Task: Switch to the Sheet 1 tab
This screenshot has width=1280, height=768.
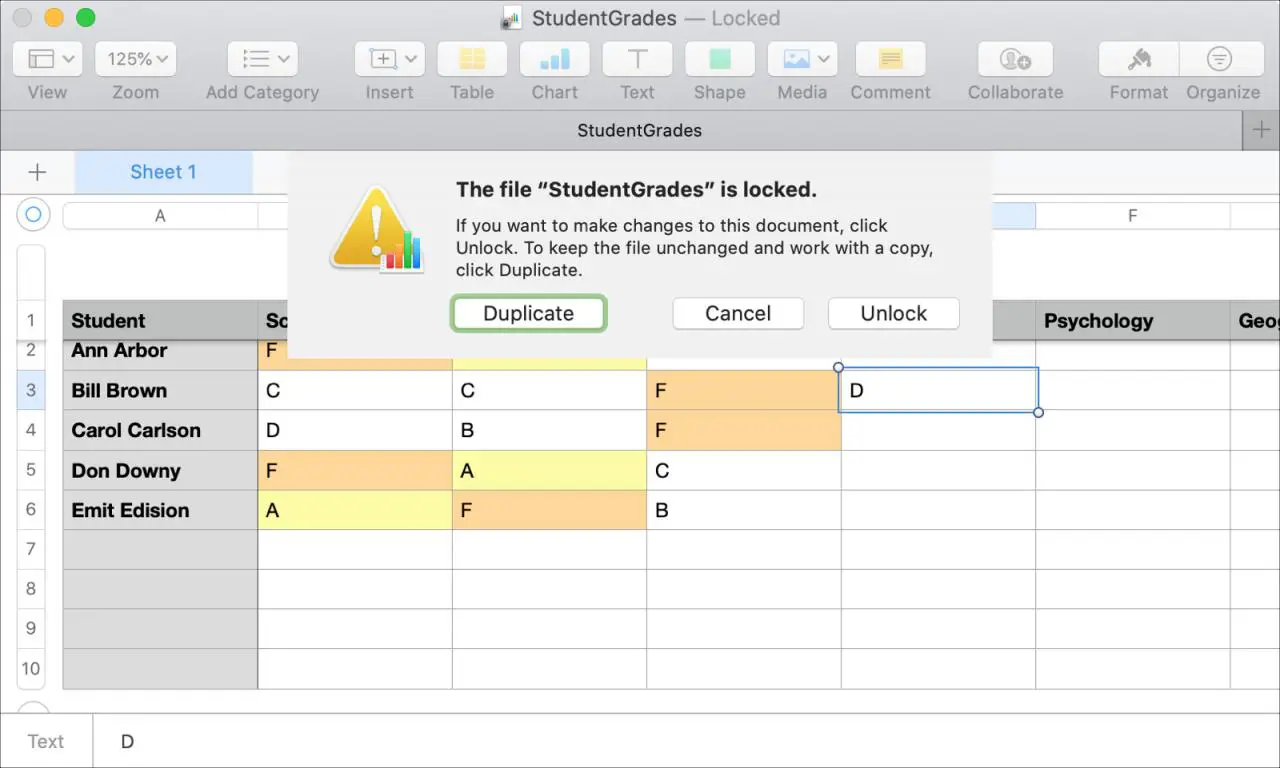Action: point(163,172)
